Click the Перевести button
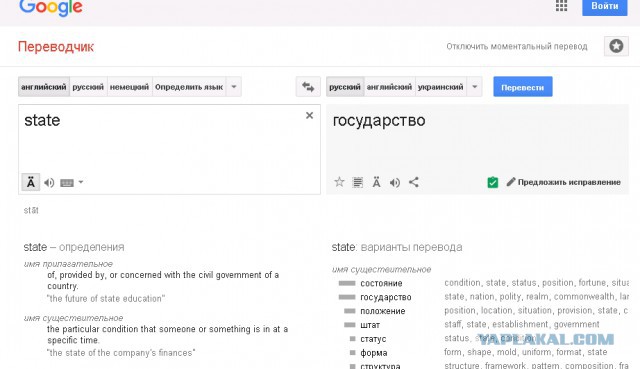640x369 pixels. [522, 87]
